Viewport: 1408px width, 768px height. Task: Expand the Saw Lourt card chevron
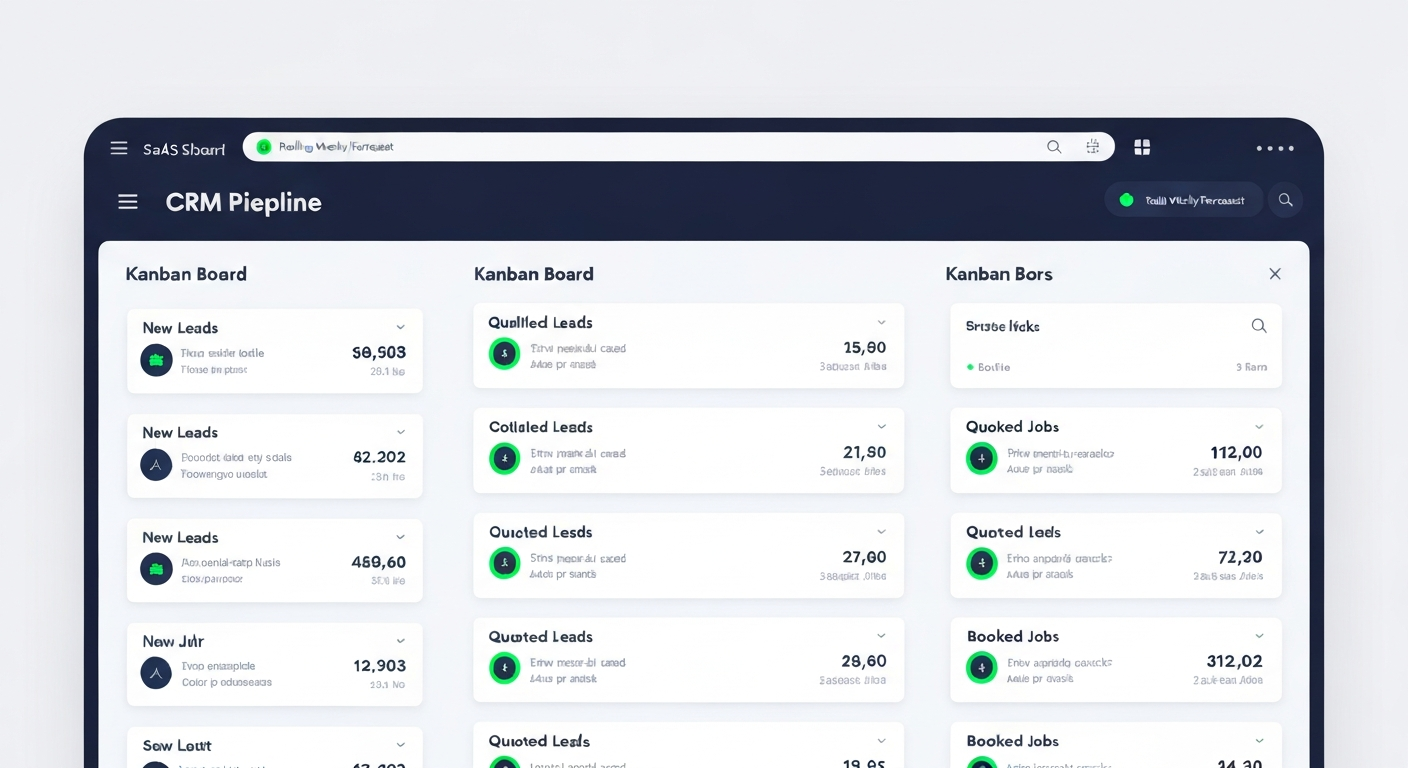401,745
